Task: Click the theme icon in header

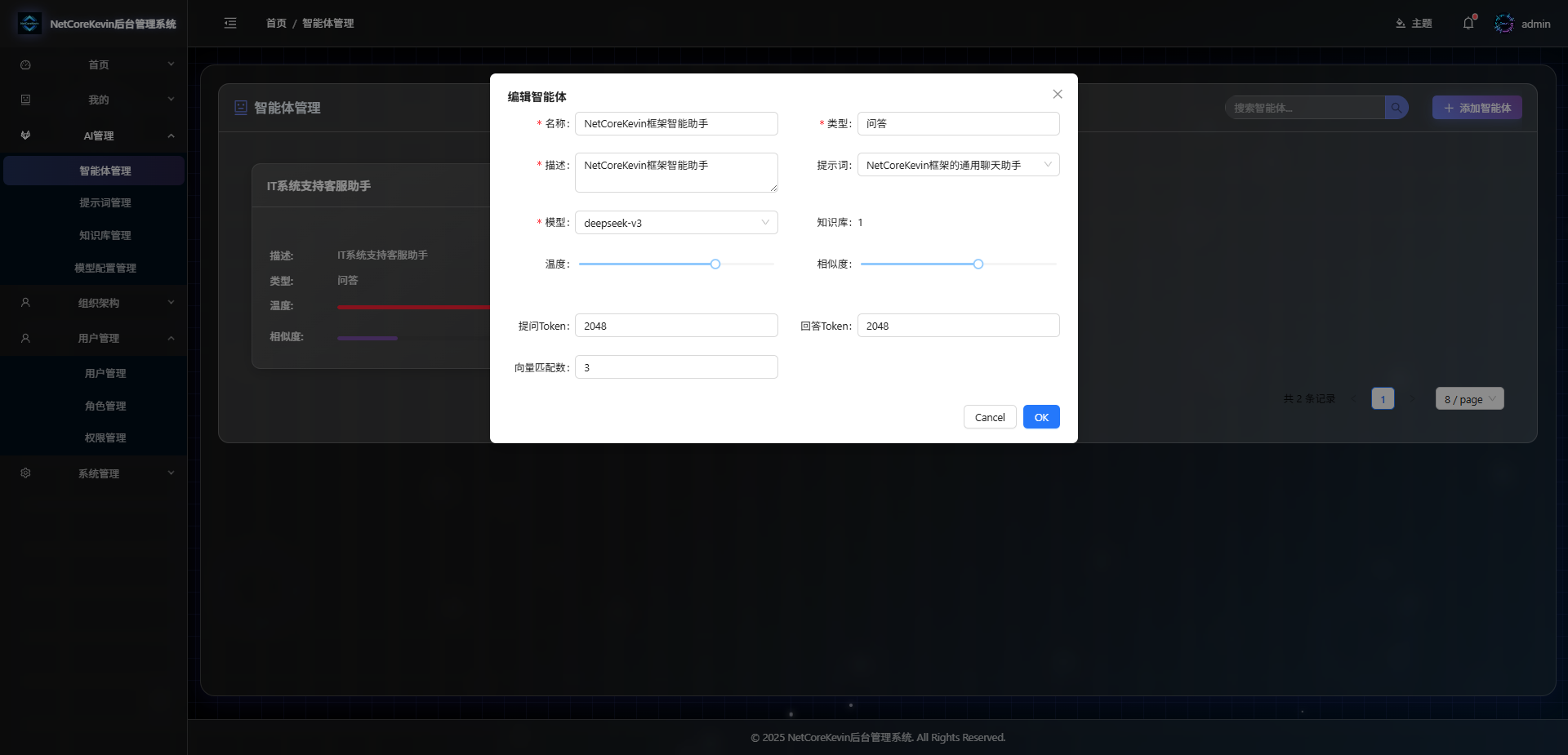Action: click(x=1401, y=24)
